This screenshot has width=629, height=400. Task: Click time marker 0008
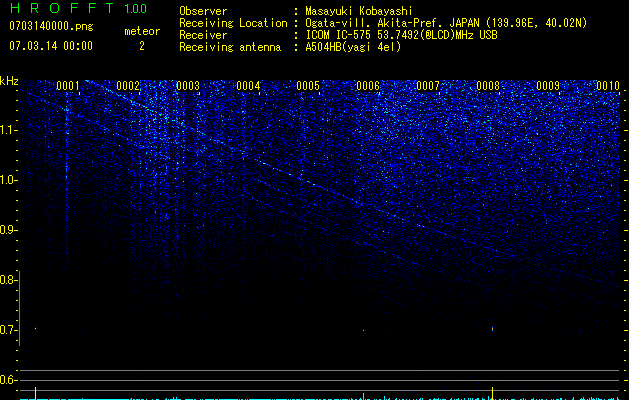point(488,85)
